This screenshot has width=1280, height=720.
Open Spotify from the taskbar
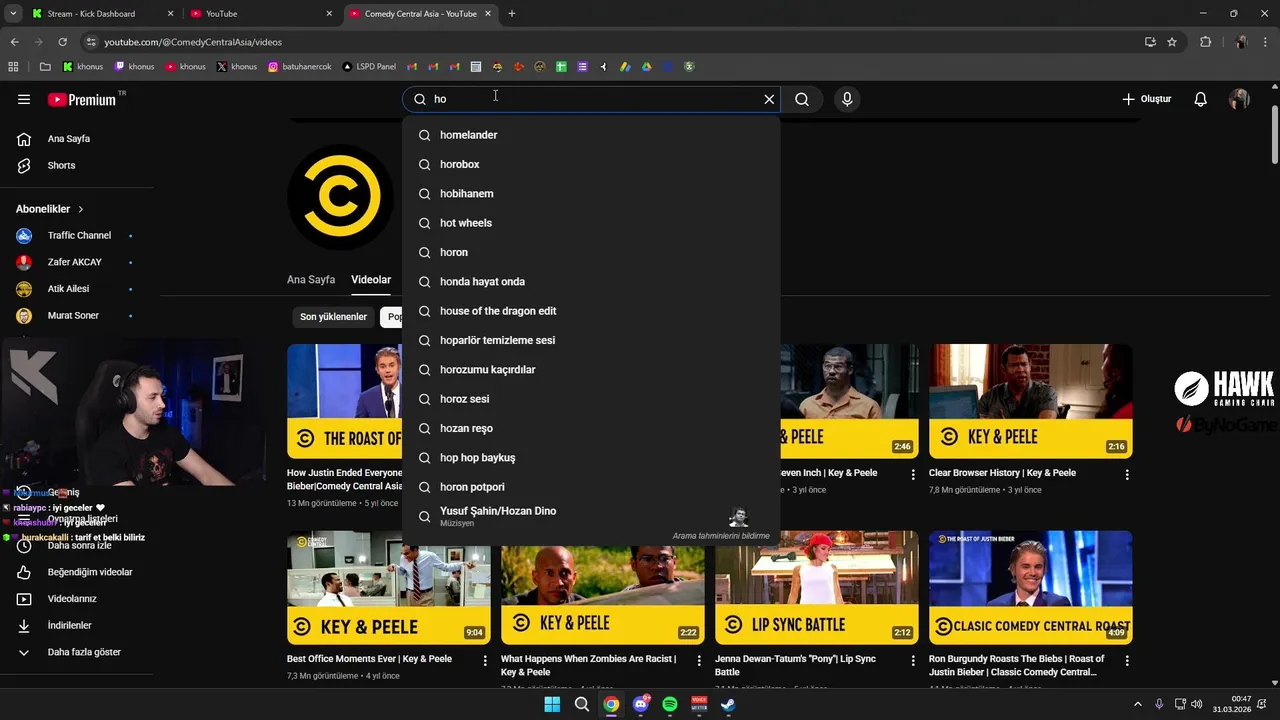(670, 704)
